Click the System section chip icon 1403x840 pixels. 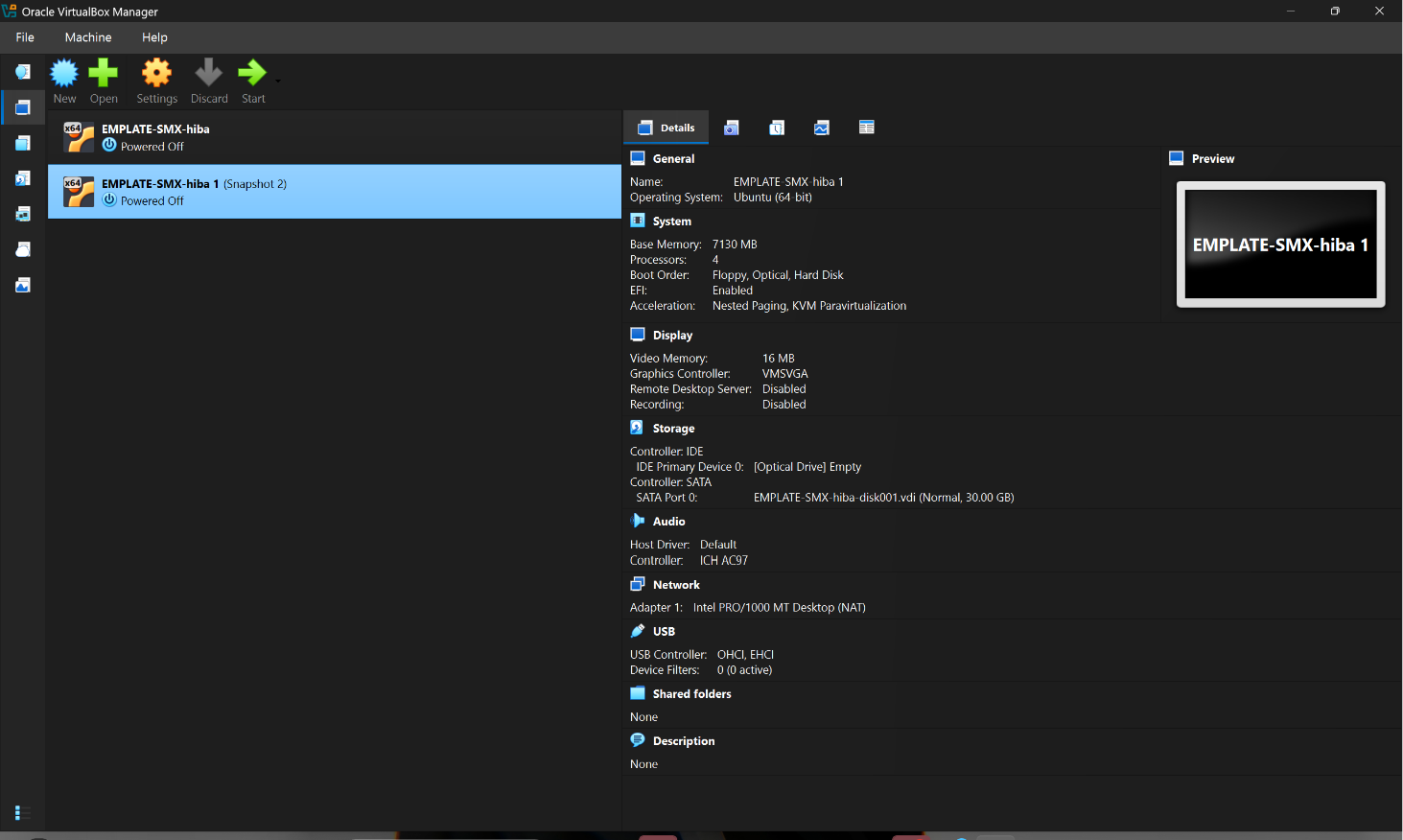click(638, 221)
